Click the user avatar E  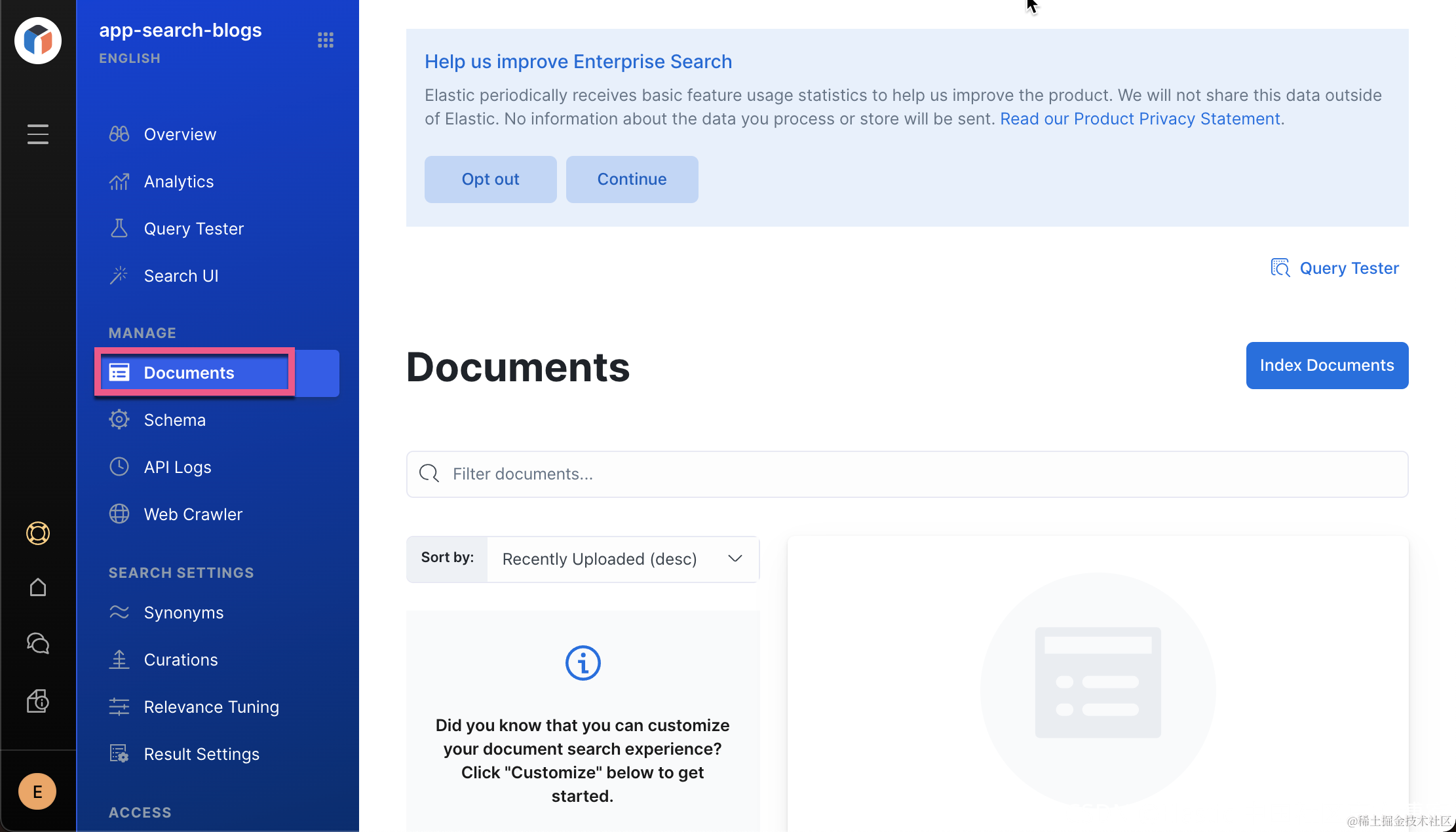[x=37, y=791]
